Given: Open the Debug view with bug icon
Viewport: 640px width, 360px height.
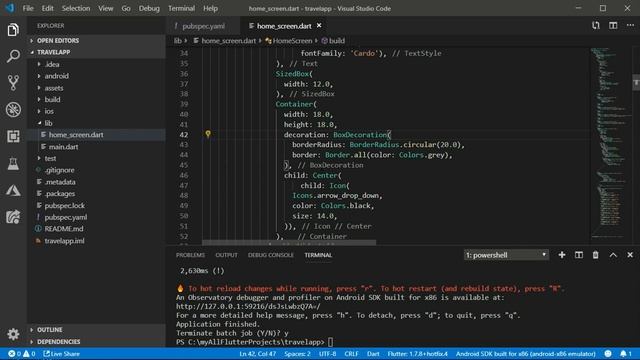Looking at the screenshot, I should point(13,109).
